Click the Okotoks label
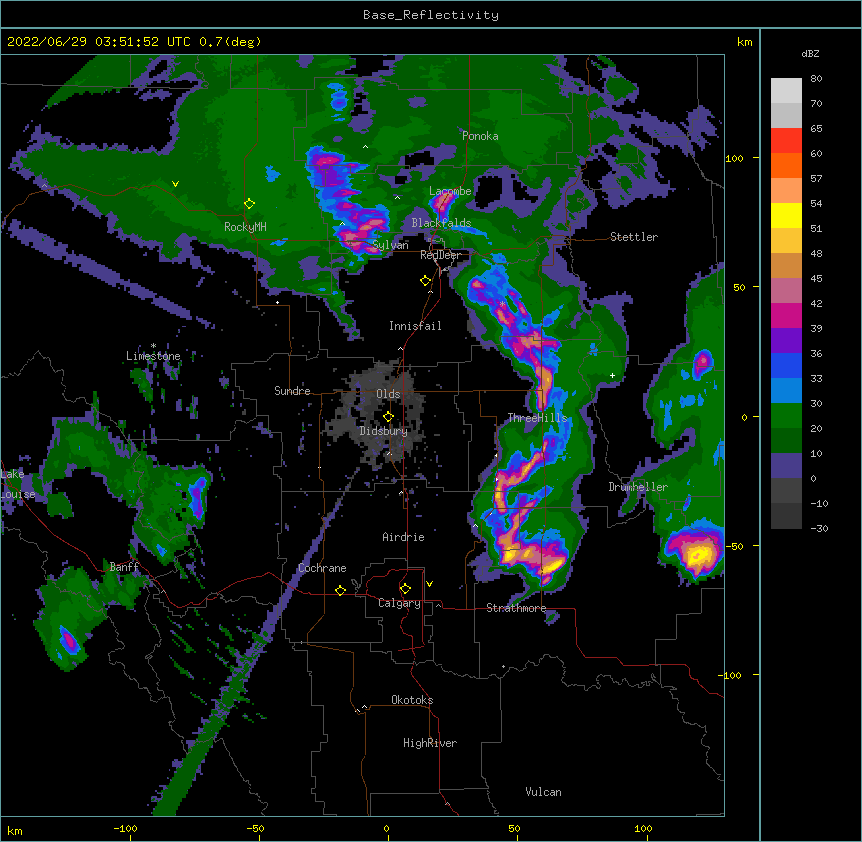The height and width of the screenshot is (842, 862). coord(412,700)
